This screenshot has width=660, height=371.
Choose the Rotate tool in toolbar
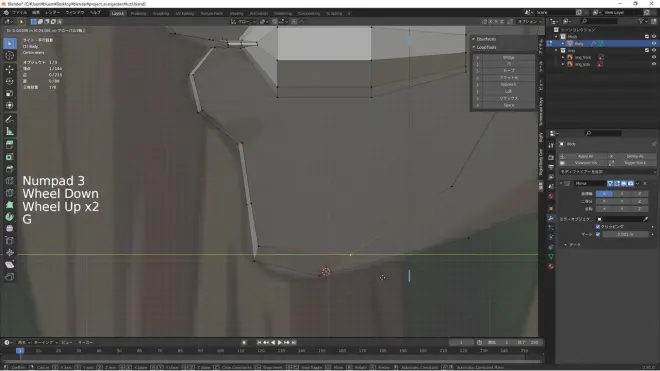(10, 81)
